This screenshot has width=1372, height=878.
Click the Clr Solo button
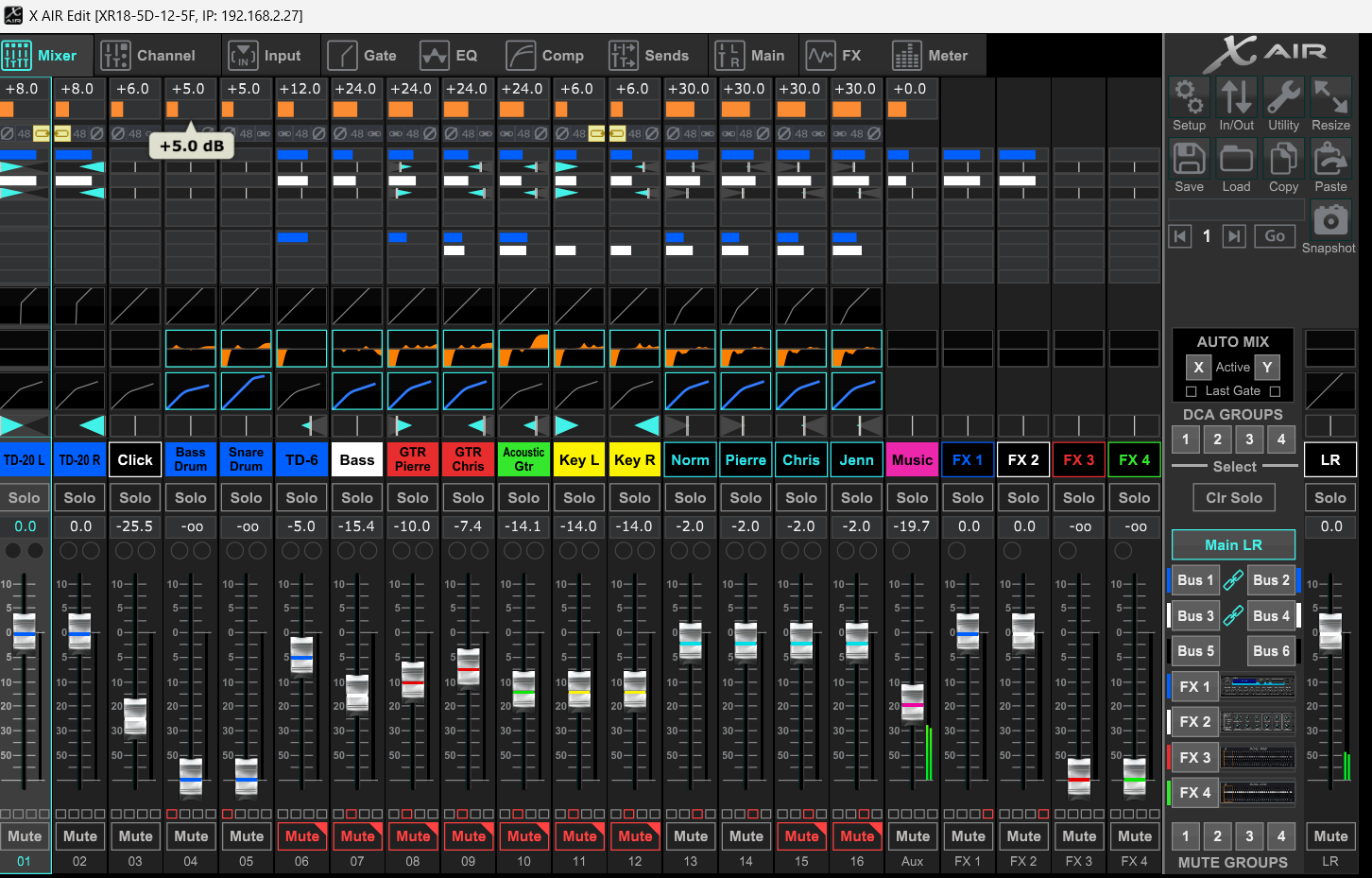(1233, 498)
